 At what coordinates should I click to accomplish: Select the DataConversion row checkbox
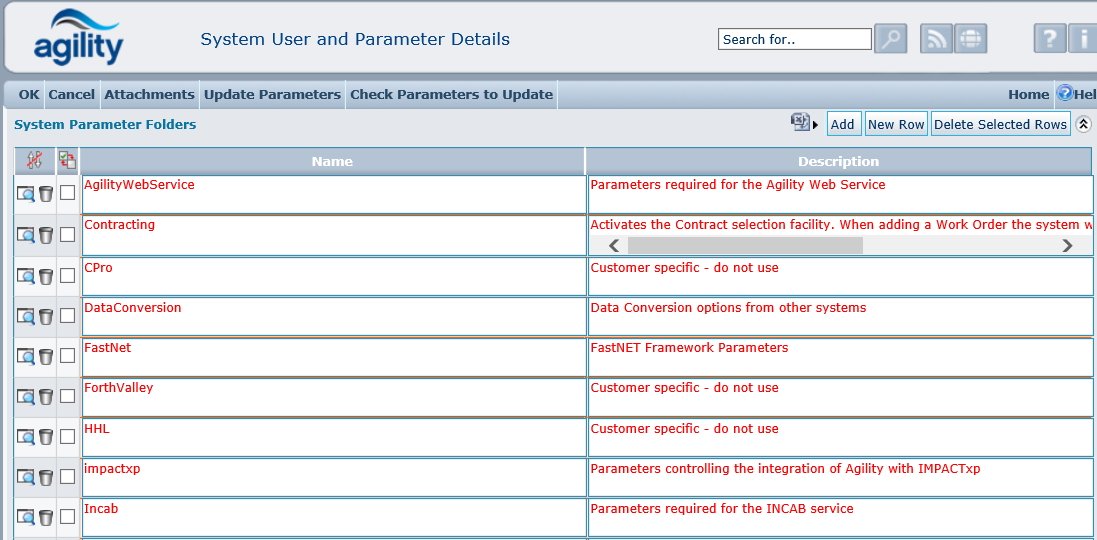point(67,315)
